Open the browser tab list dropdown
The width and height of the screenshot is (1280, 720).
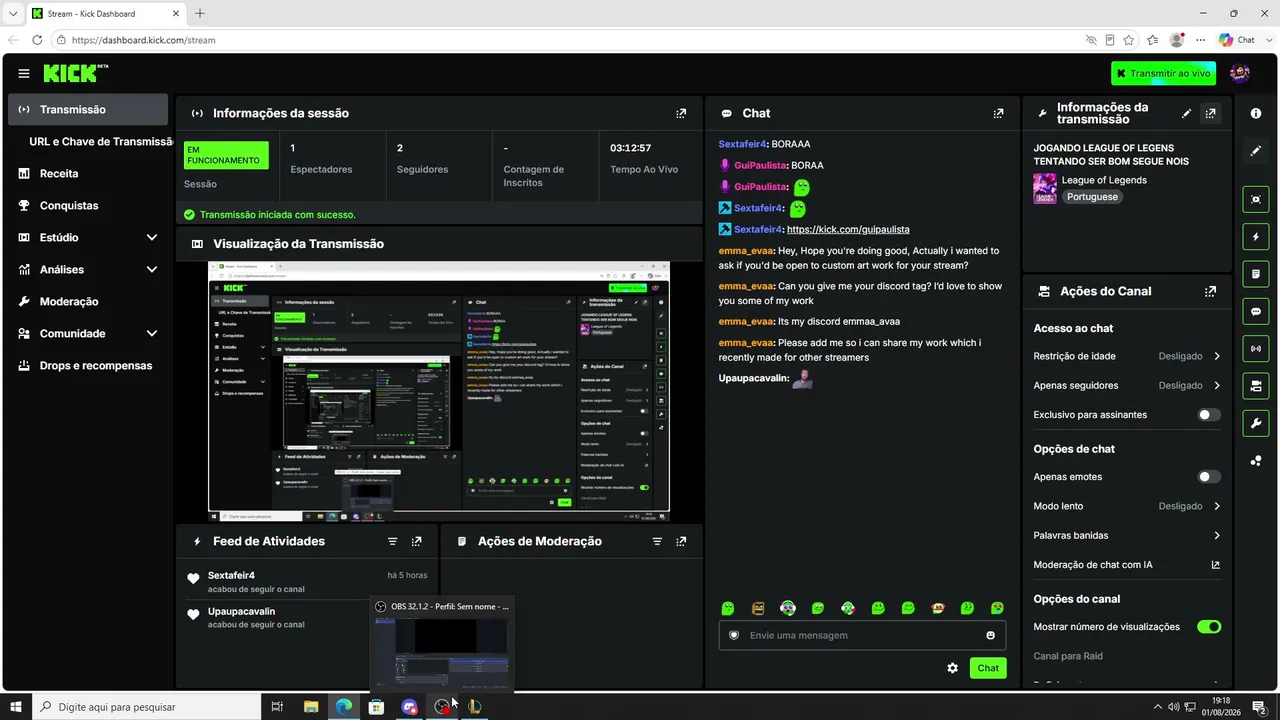(x=13, y=13)
